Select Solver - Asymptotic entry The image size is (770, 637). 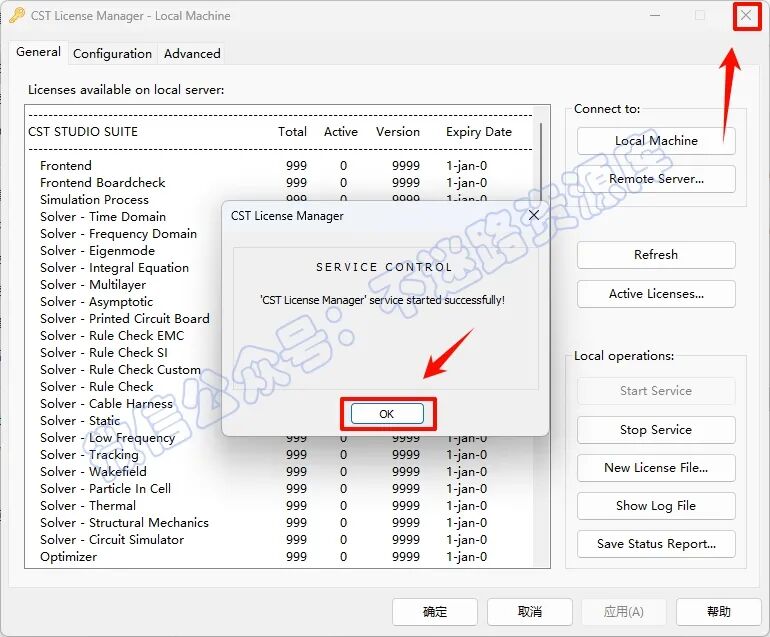(96, 302)
